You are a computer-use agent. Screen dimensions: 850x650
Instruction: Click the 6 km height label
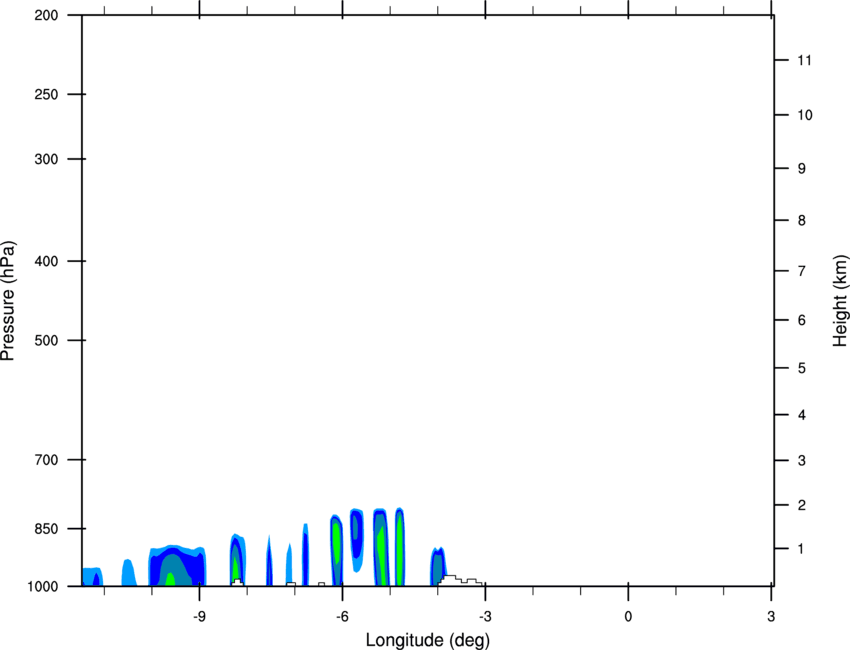pos(801,320)
